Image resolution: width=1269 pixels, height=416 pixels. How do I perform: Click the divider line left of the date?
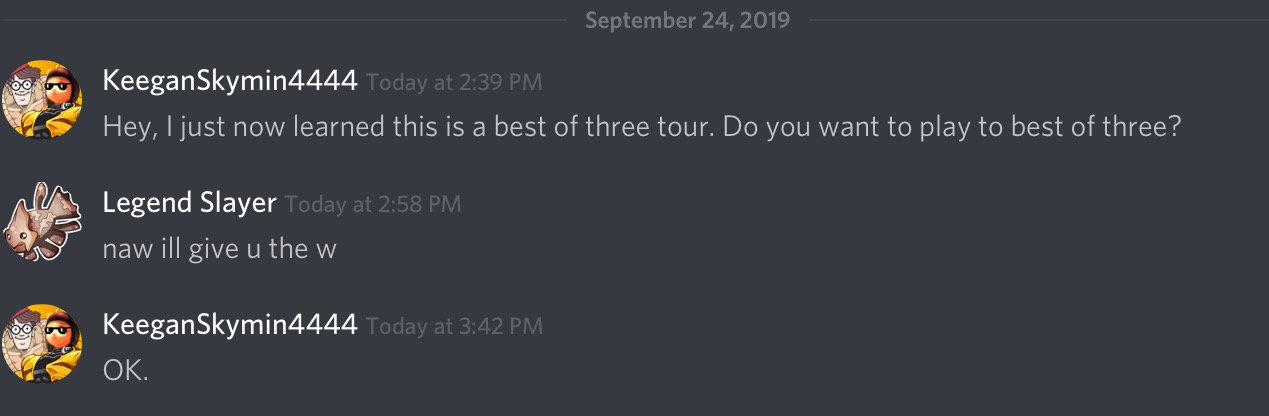coord(283,20)
